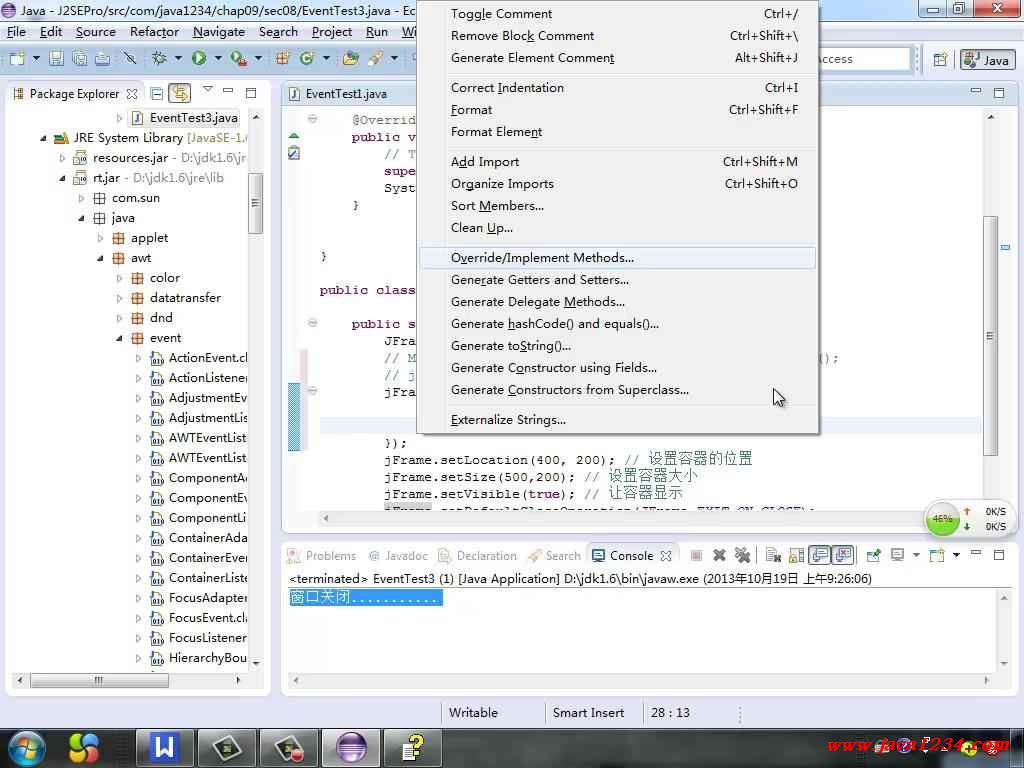Image resolution: width=1024 pixels, height=768 pixels.
Task: Click the four-colored clover taskbar icon
Action: (84, 748)
